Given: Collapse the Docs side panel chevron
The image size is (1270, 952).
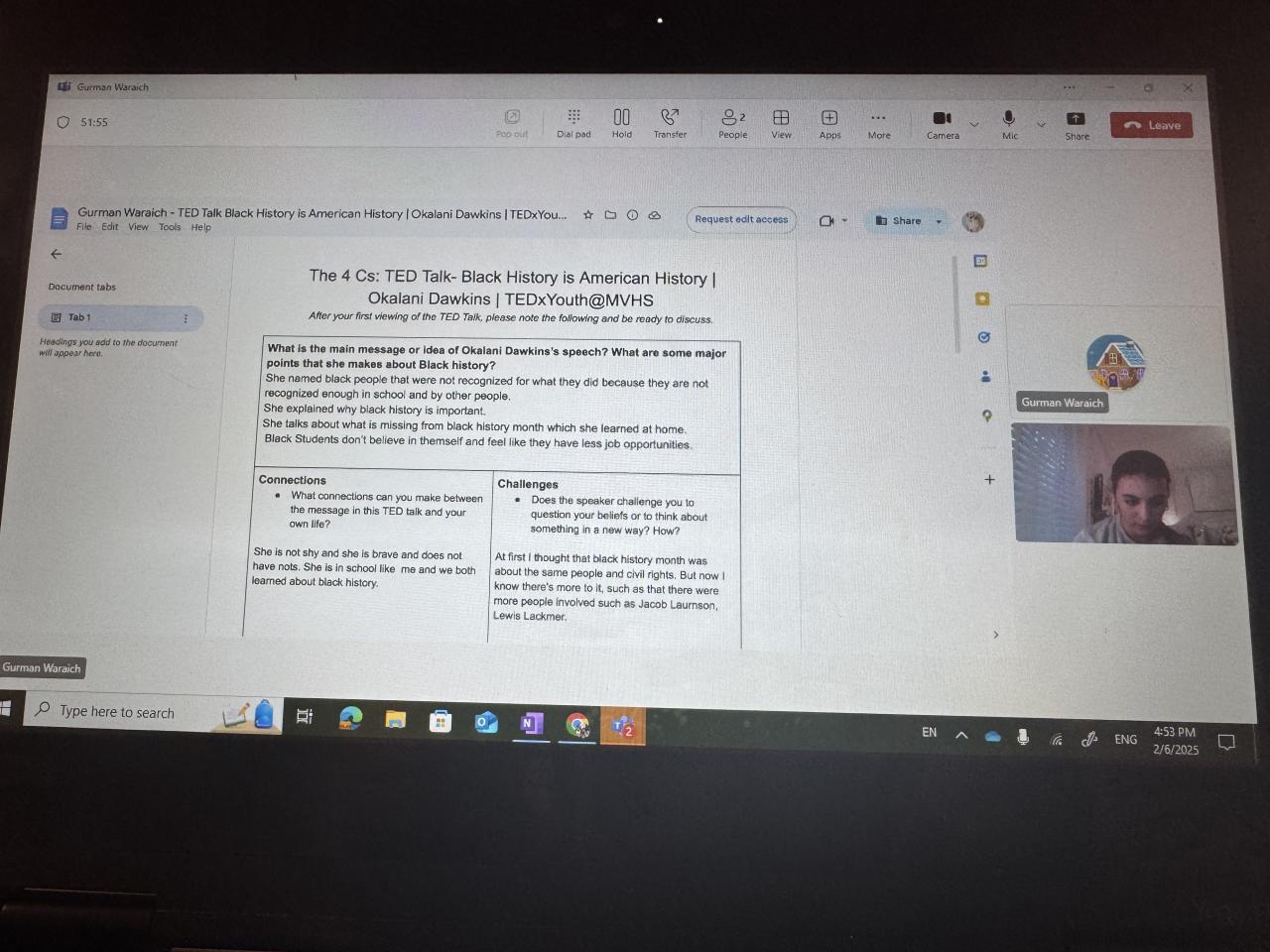Looking at the screenshot, I should [x=996, y=635].
